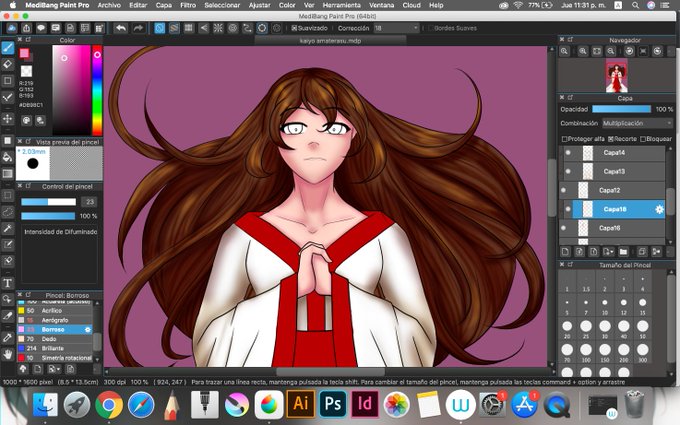The width and height of the screenshot is (680, 425).
Task: Hide layer Capa13 visibility dot
Action: point(568,171)
